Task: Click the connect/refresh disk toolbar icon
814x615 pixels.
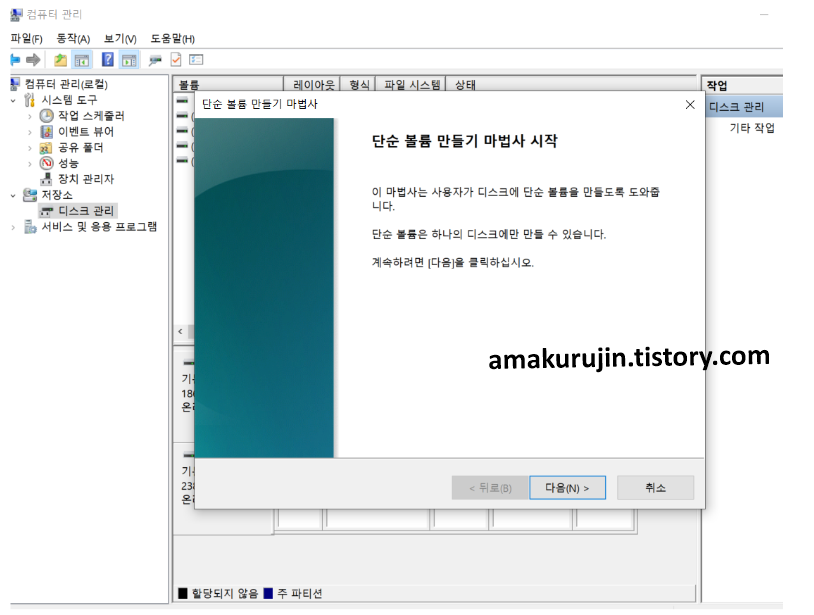Action: (155, 61)
